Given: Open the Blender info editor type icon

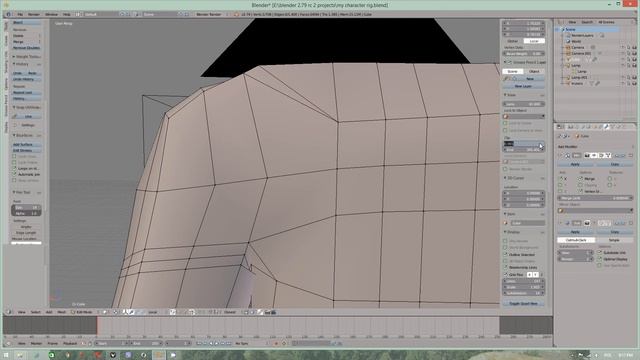Looking at the screenshot, I should pos(8,14).
